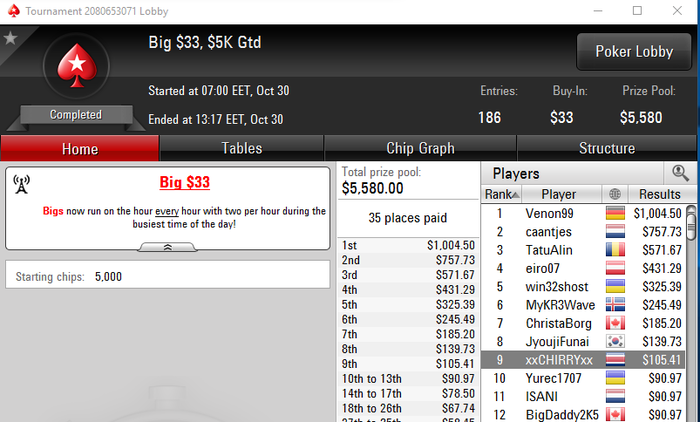Select the highlighted xxCHIRRYxx row

pos(583,359)
